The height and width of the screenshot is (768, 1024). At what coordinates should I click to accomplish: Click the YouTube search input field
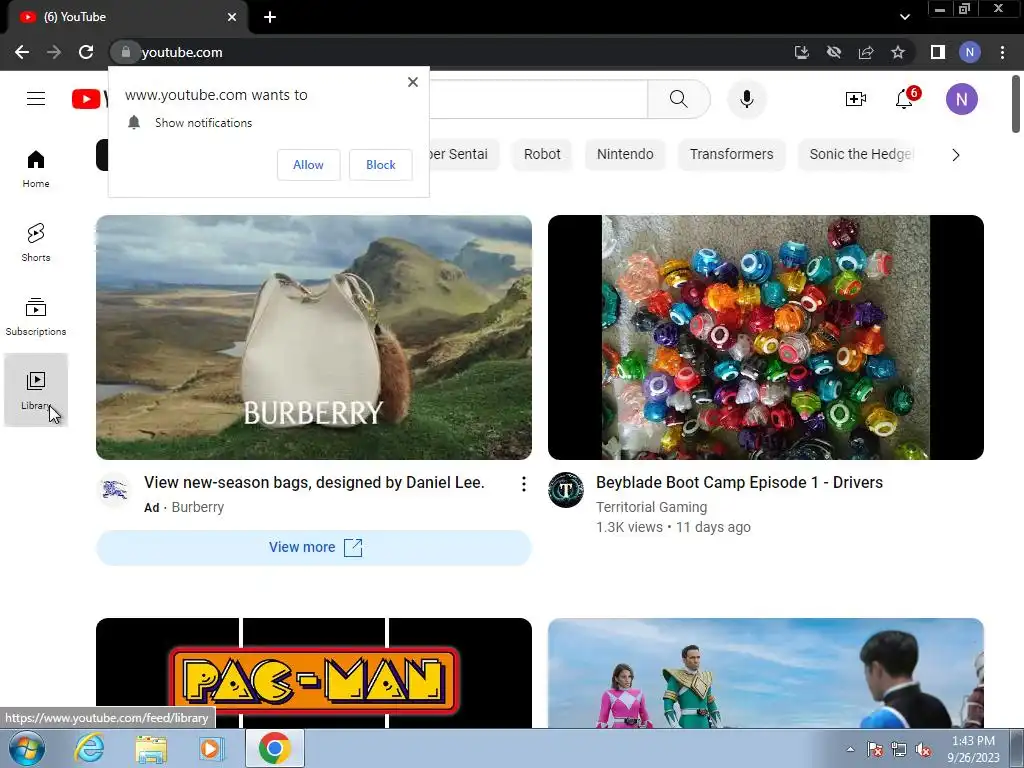[538, 99]
